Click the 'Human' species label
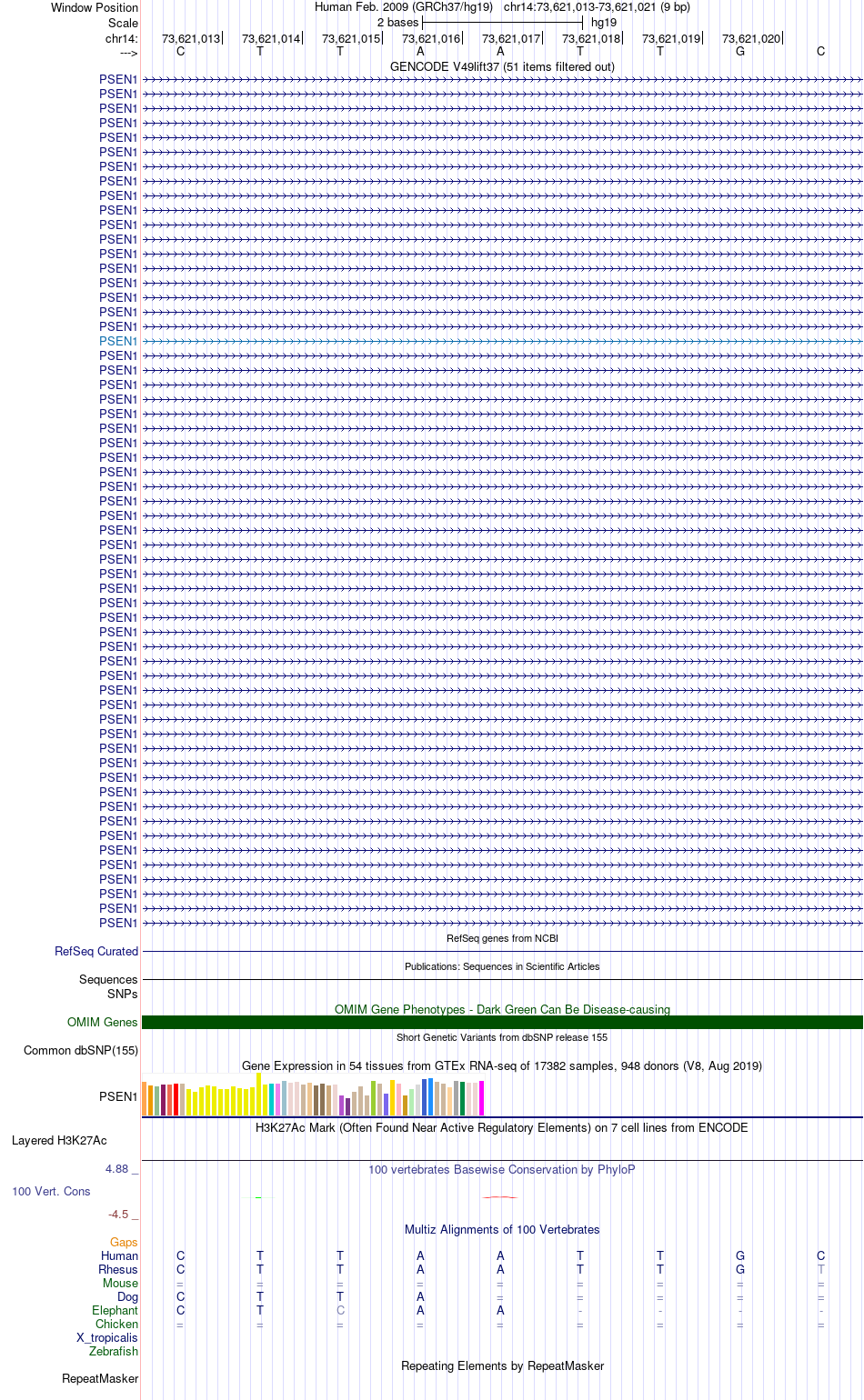 coord(120,1255)
